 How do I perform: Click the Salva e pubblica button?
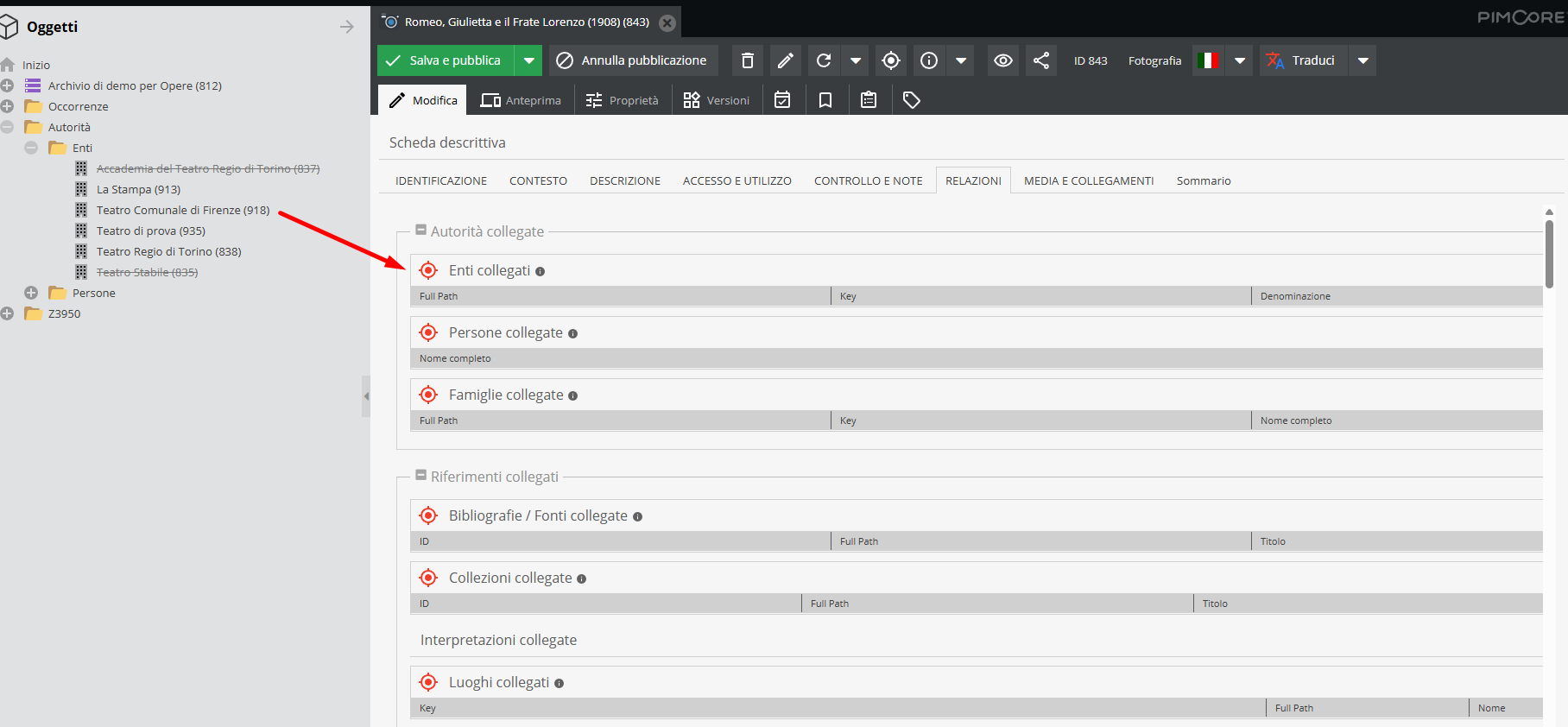click(446, 60)
